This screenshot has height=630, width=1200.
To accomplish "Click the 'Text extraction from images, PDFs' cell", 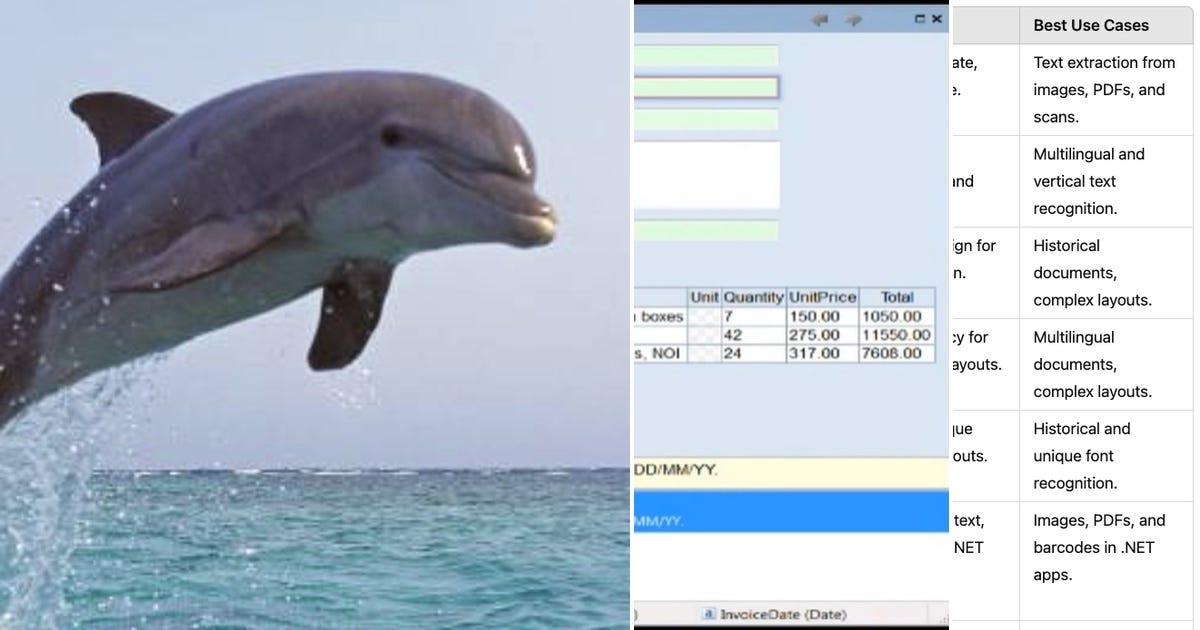I will pyautogui.click(x=1106, y=89).
